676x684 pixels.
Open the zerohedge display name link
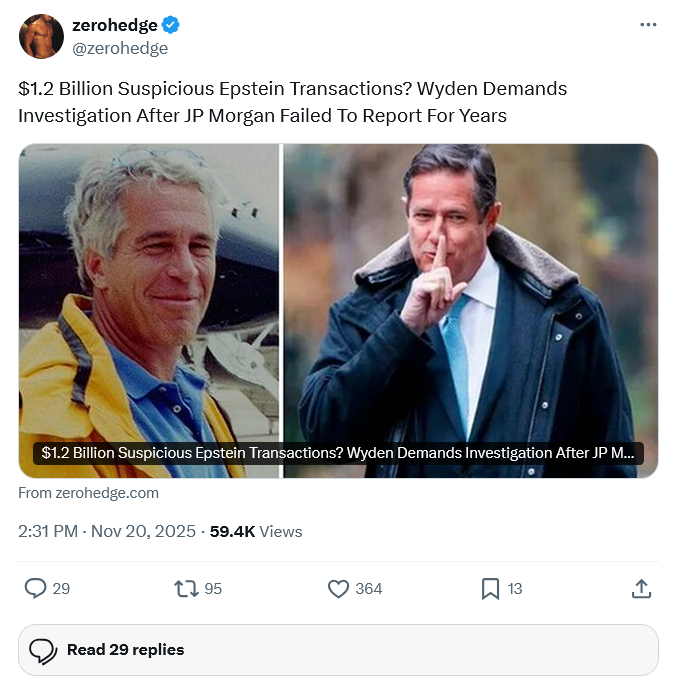click(x=115, y=26)
